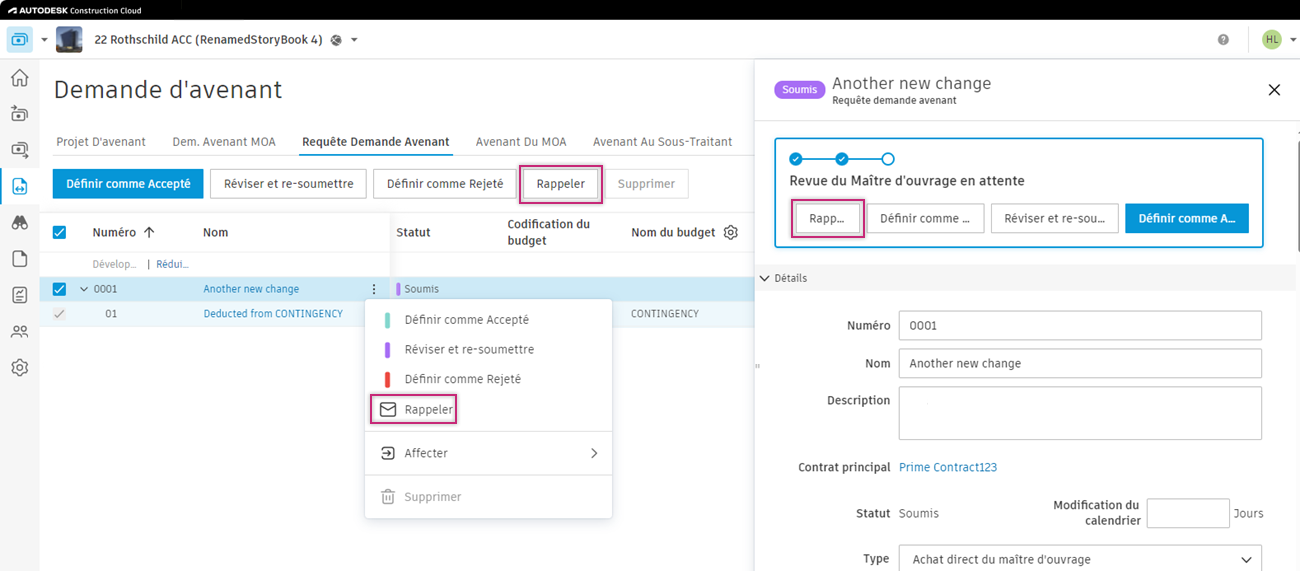The width and height of the screenshot is (1300, 571).
Task: Uncheck the checkbox for row 0001
Action: coord(59,289)
